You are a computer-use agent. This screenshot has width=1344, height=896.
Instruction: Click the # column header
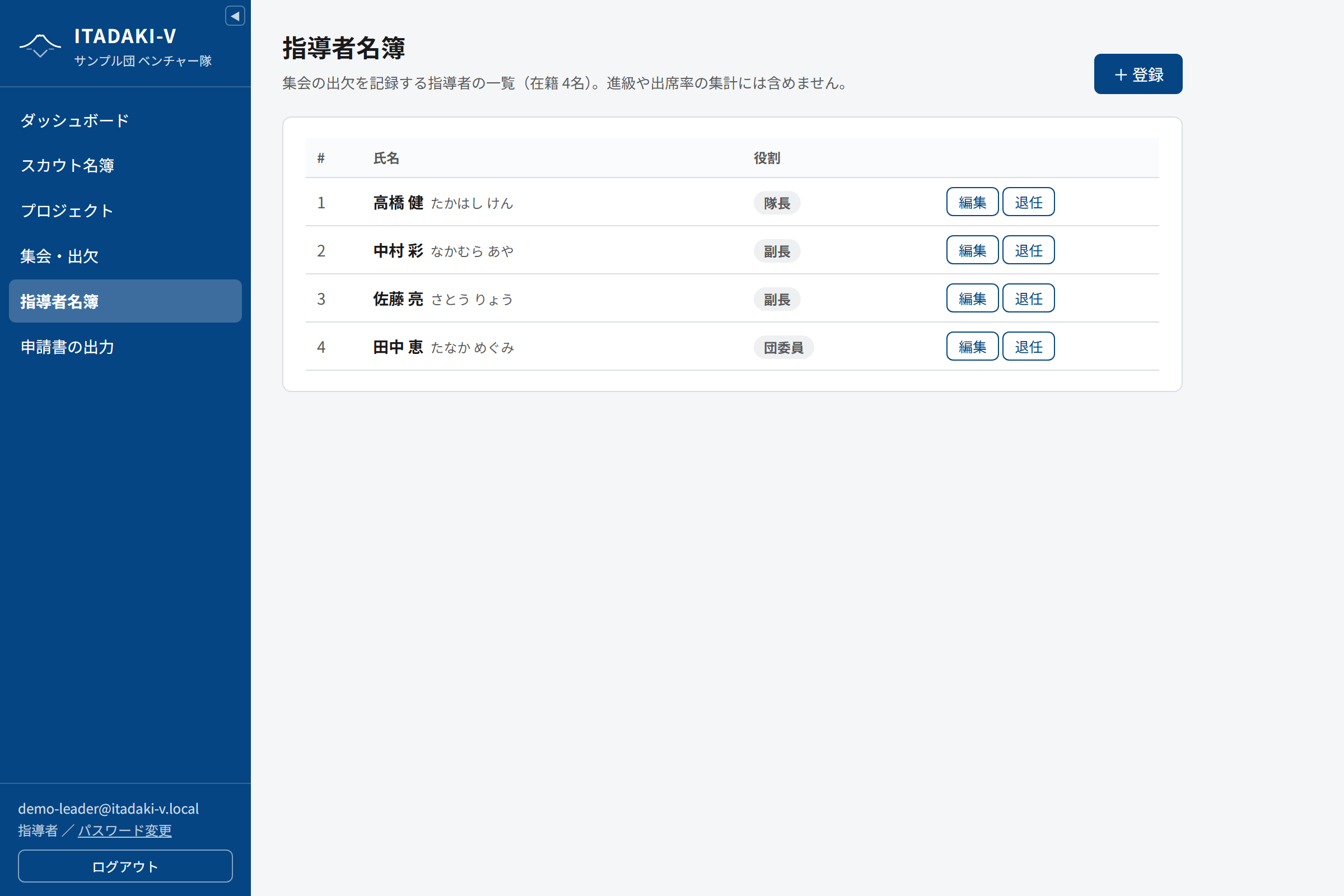pyautogui.click(x=321, y=158)
